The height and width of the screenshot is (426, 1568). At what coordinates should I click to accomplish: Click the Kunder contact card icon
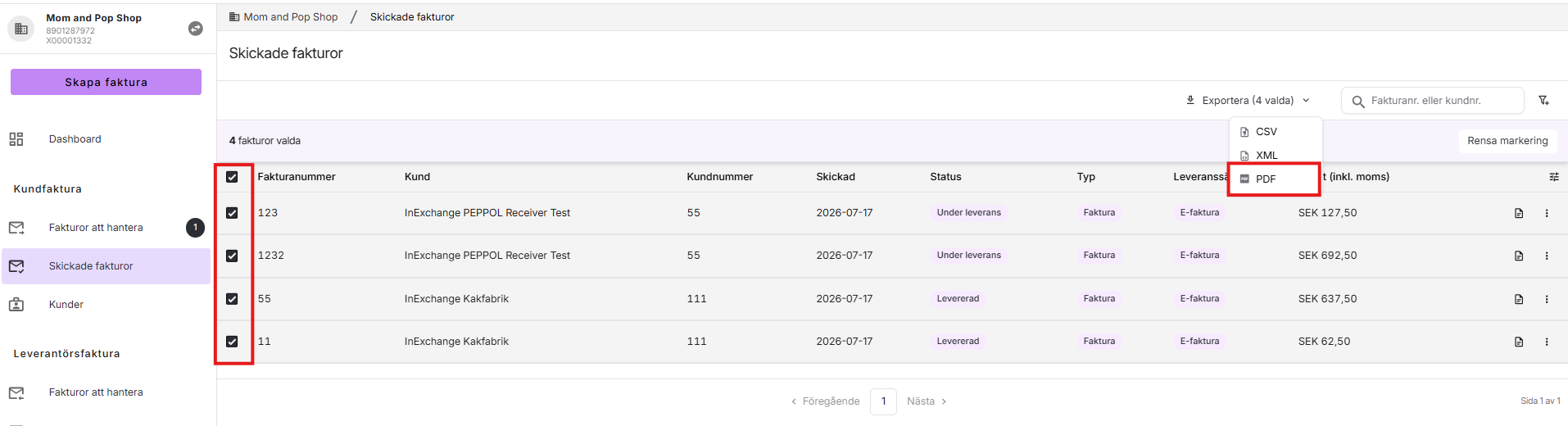pos(16,305)
